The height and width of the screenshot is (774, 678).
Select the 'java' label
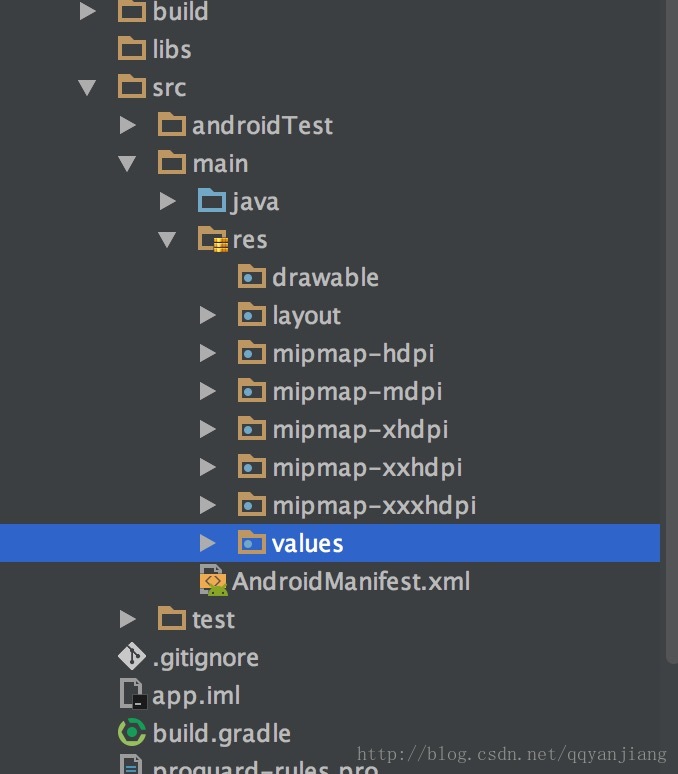pyautogui.click(x=255, y=202)
